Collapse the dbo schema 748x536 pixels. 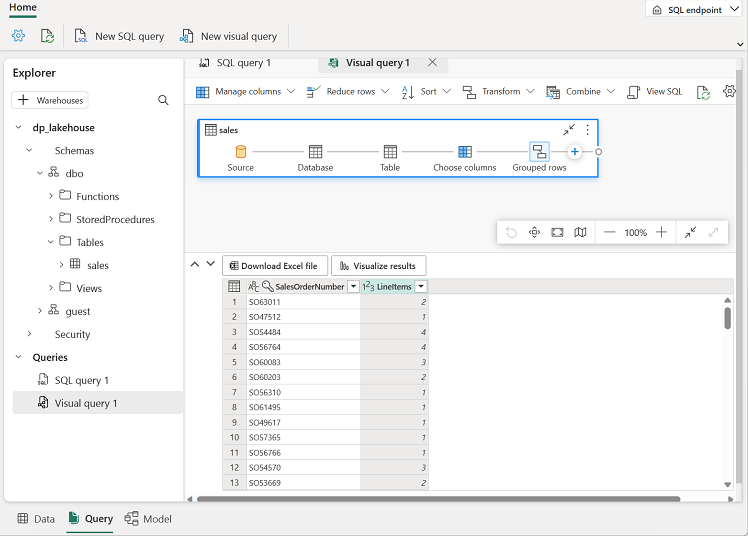click(40, 173)
